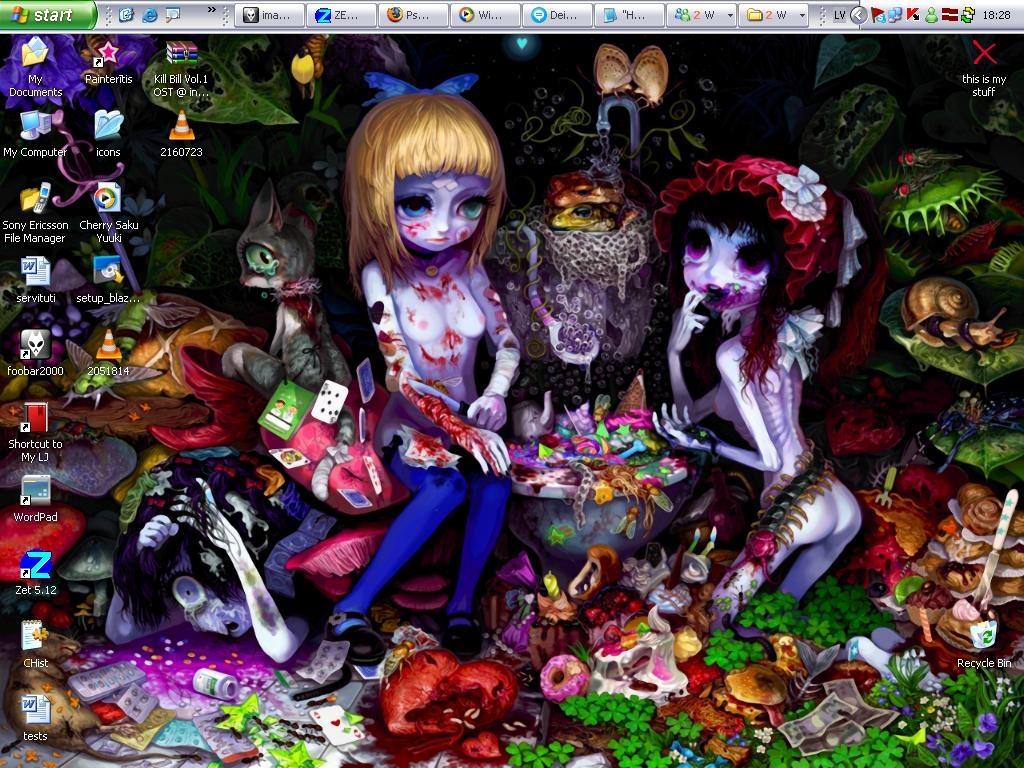Viewport: 1024px width, 768px height.
Task: Open the Start menu
Action: click(47, 15)
